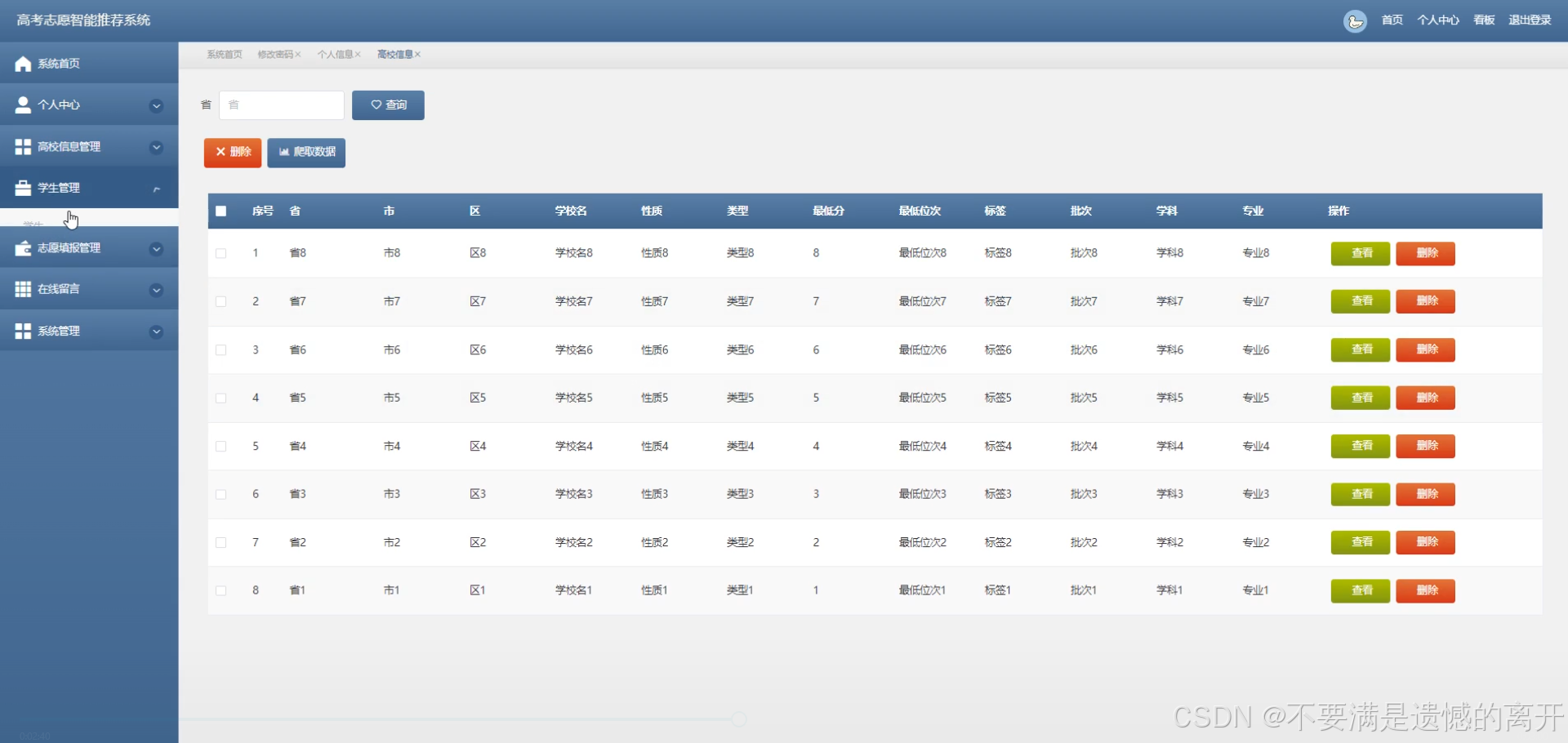
Task: Click 删除 for row 学校名2
Action: click(1426, 542)
